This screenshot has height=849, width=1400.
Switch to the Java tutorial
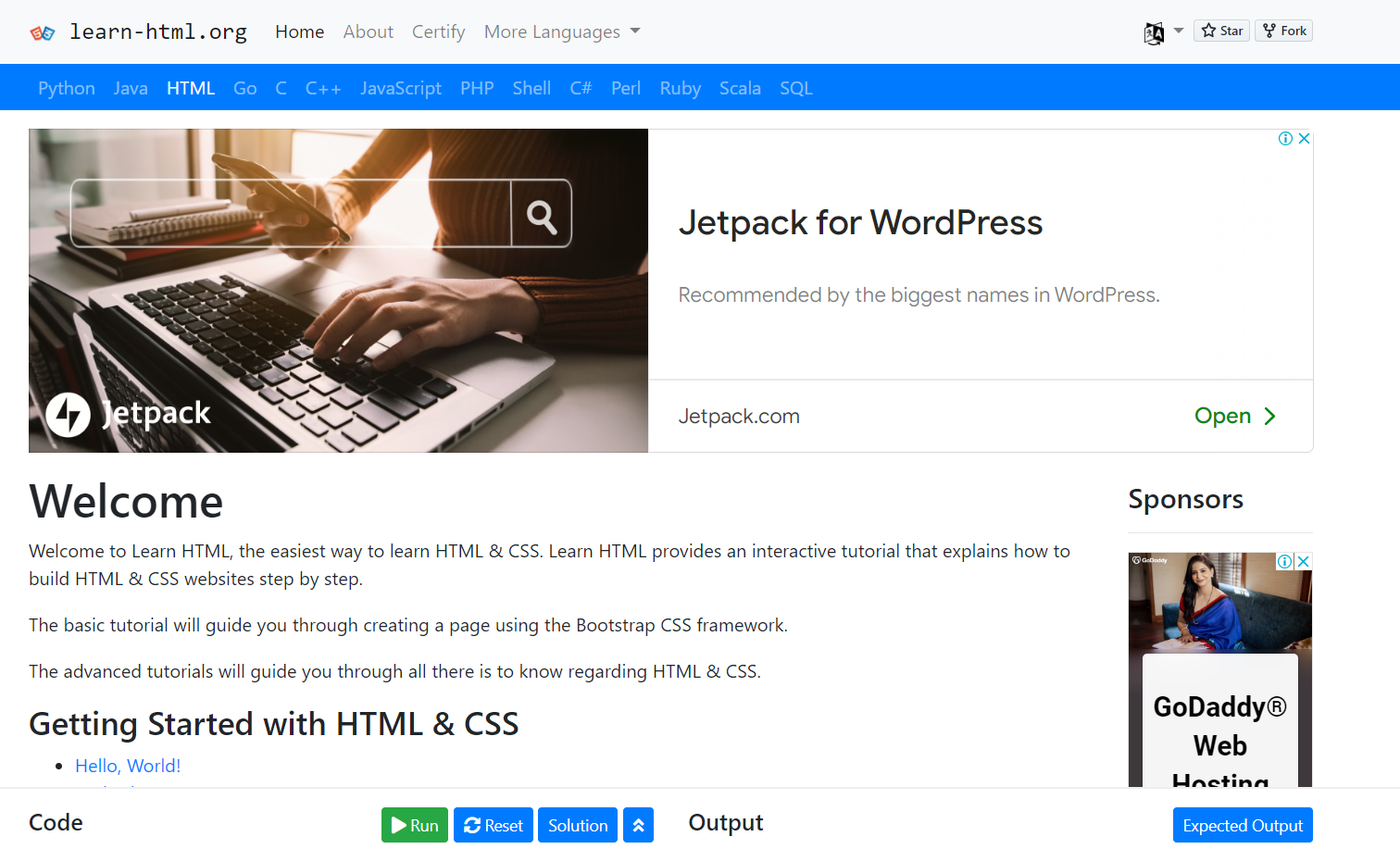pyautogui.click(x=131, y=88)
